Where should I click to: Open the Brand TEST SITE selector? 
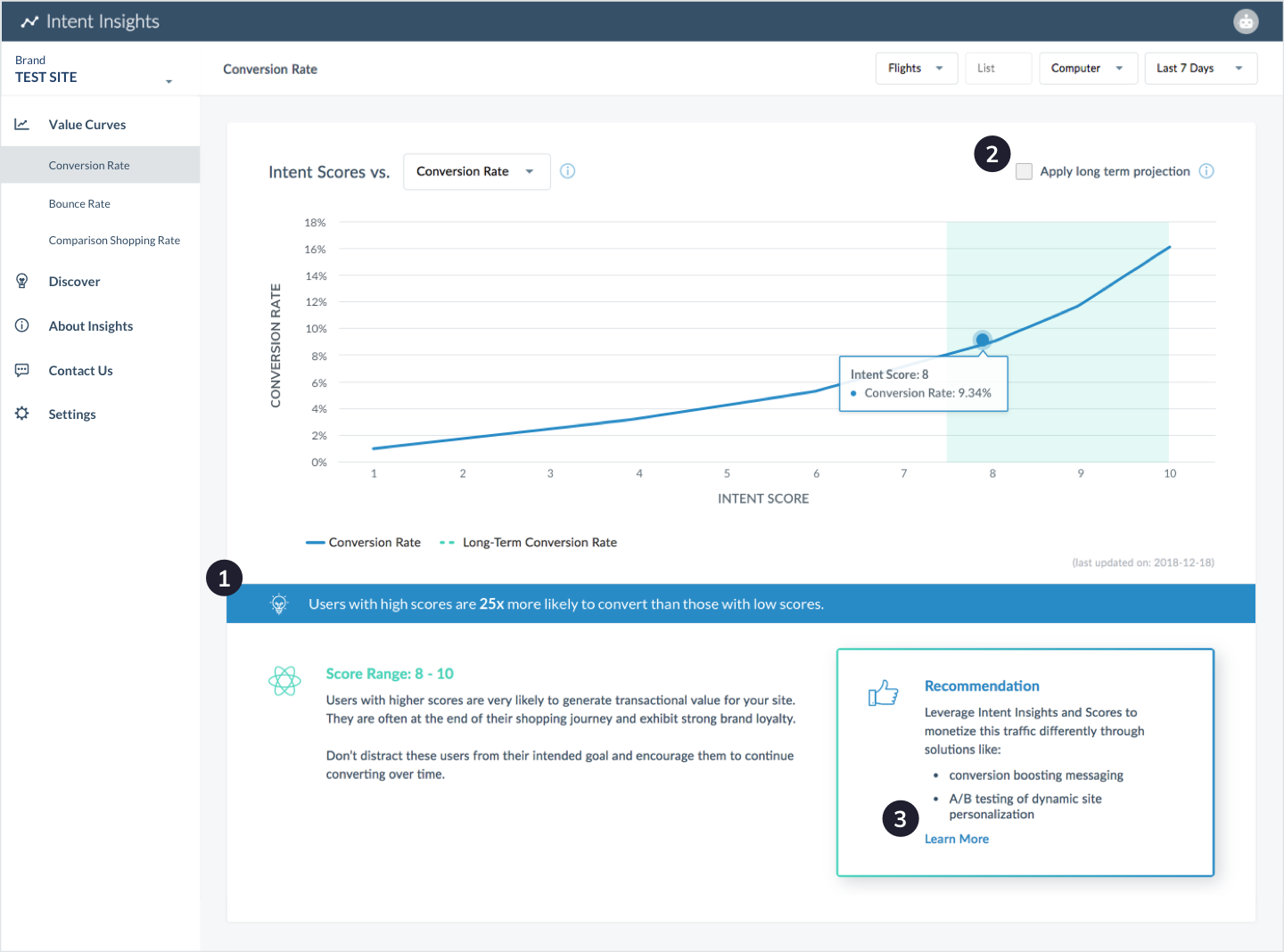click(x=93, y=70)
